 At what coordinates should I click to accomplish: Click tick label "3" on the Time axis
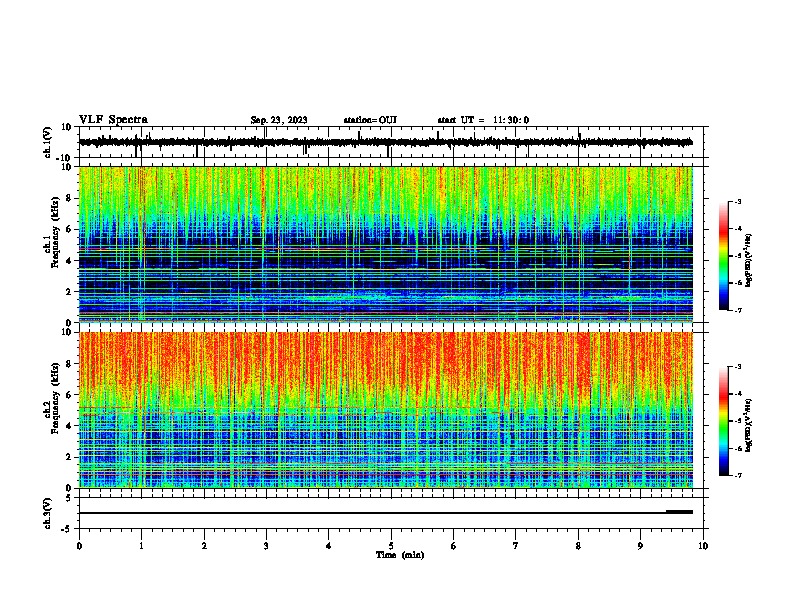point(266,546)
